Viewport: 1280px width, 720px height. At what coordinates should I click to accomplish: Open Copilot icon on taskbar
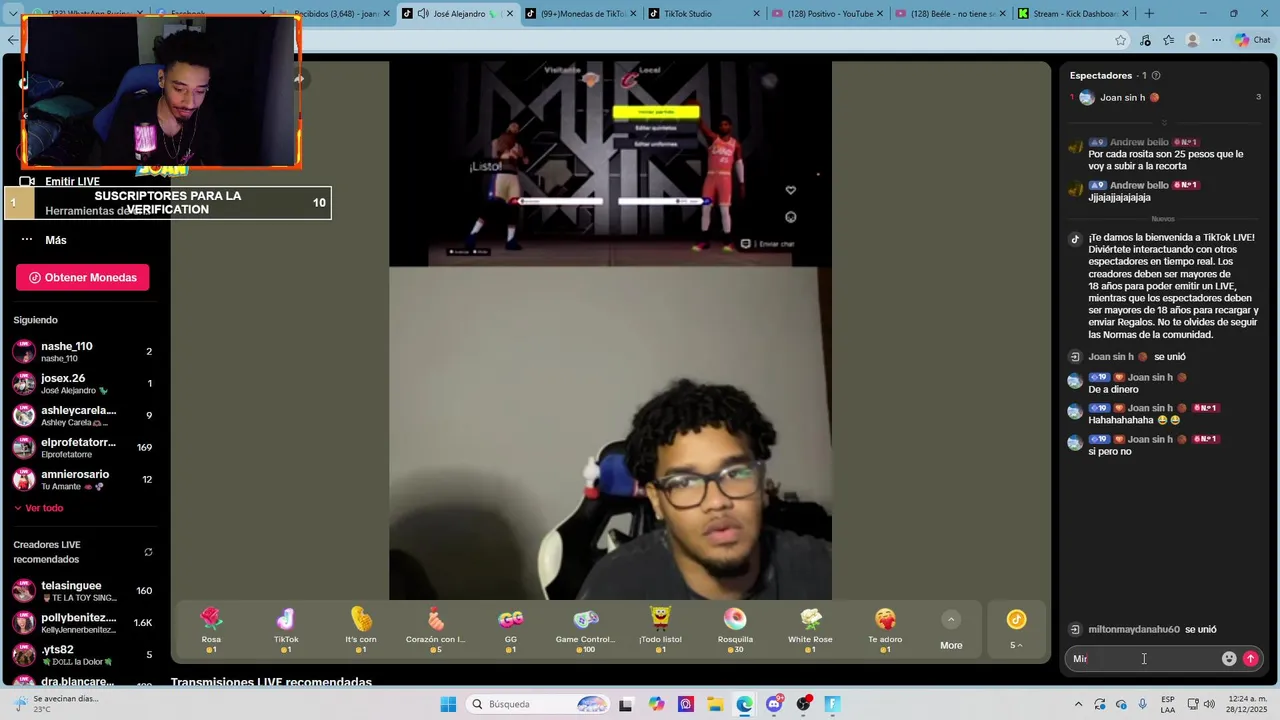pos(656,704)
